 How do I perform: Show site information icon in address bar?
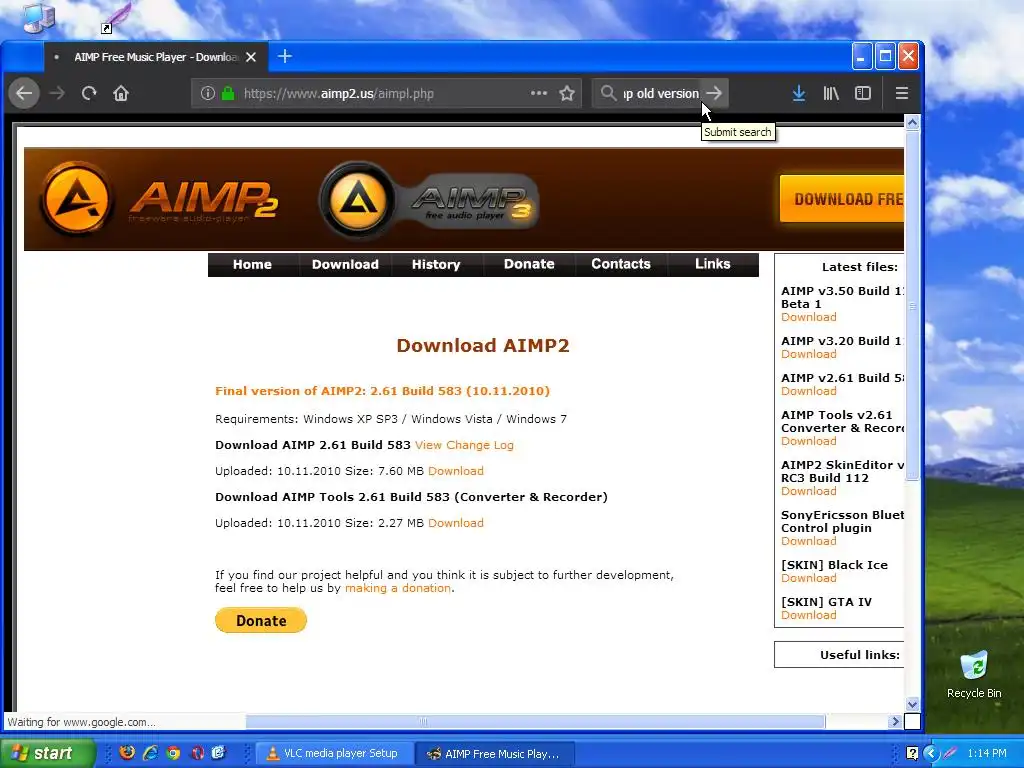207,93
